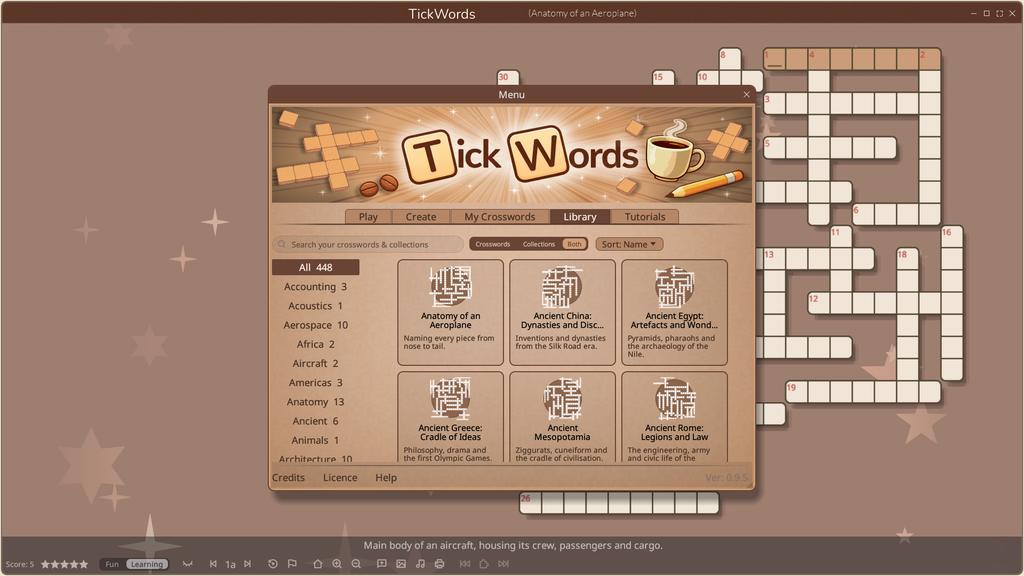Filter library to Collections only

(539, 244)
